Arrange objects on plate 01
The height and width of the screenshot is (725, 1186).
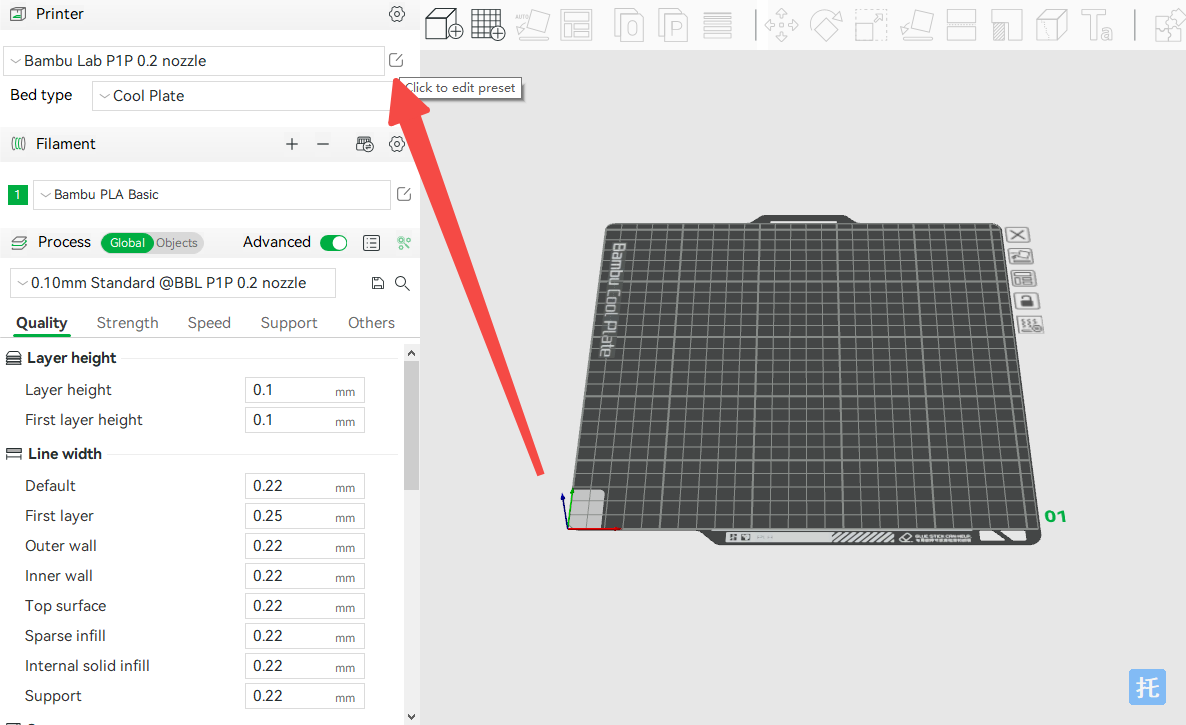point(1023,279)
